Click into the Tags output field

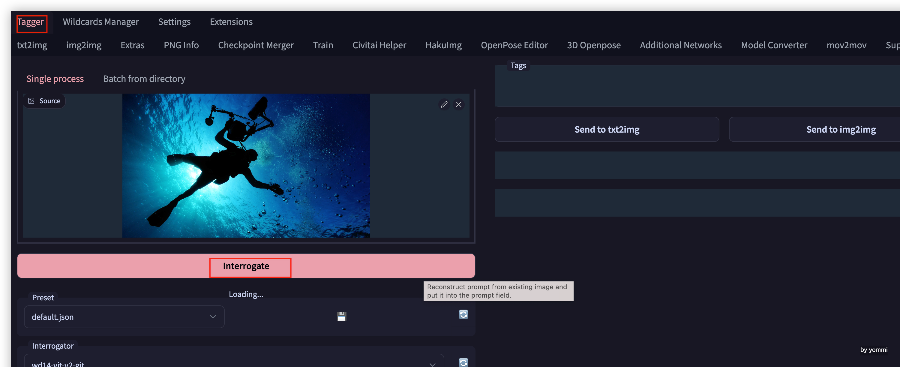click(697, 86)
